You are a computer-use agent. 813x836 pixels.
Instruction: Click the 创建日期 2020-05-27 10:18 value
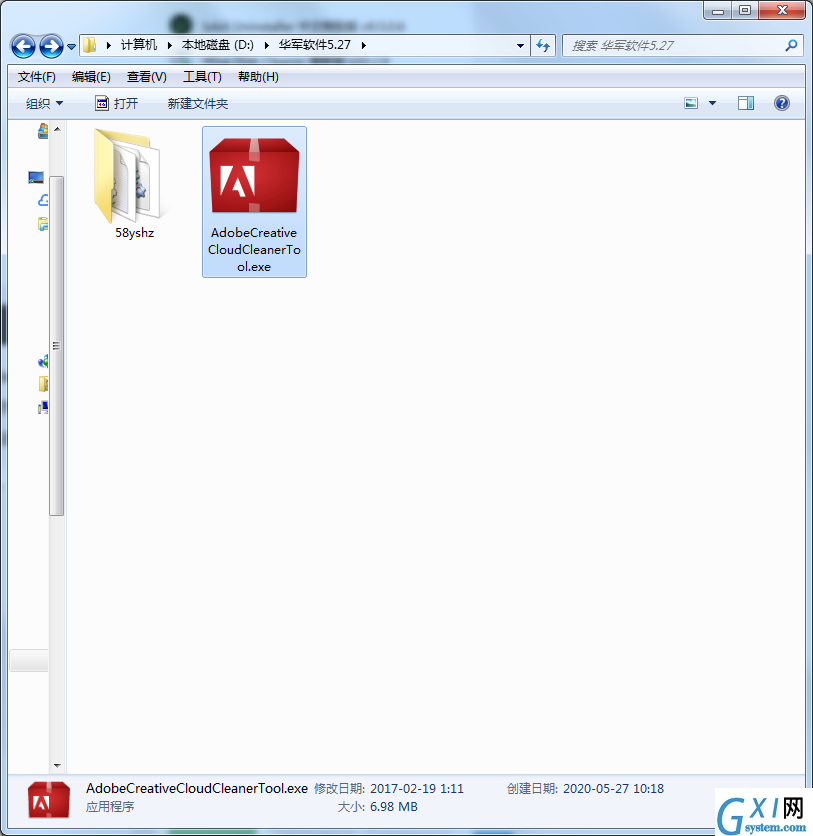tap(613, 789)
